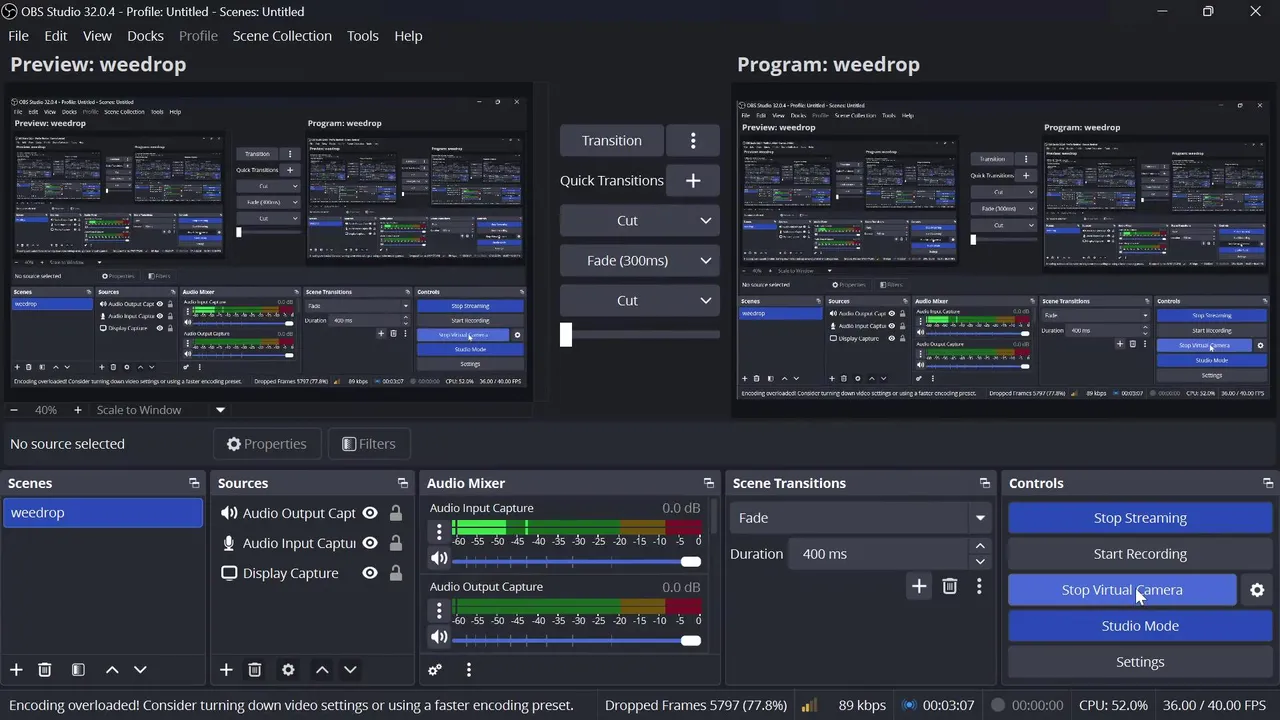Screen dimensions: 1280x720
Task: Open scene filters icon in Scenes dock
Action: point(78,670)
